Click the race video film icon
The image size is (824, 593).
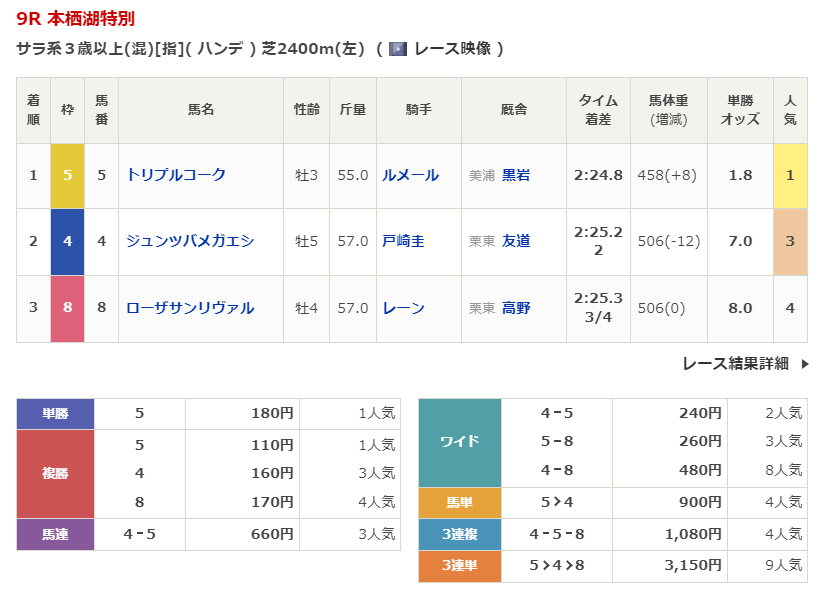397,48
